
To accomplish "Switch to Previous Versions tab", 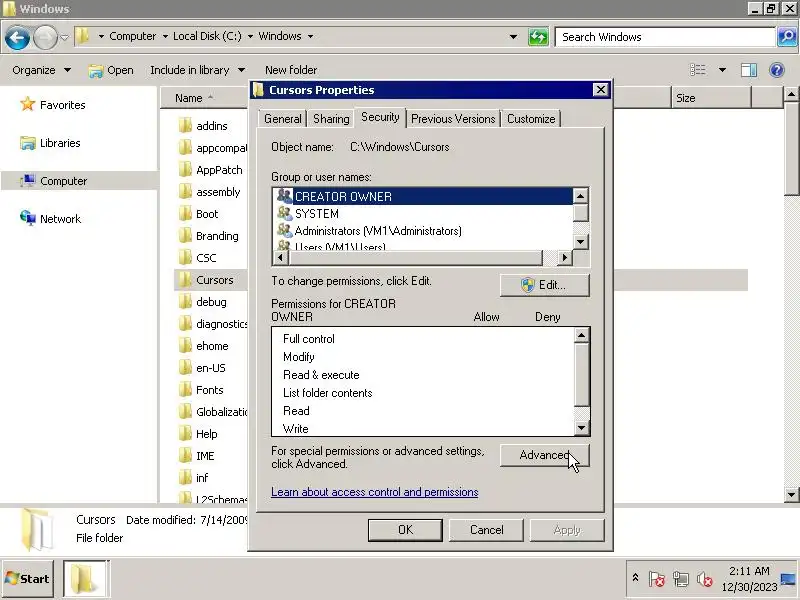I will [453, 119].
